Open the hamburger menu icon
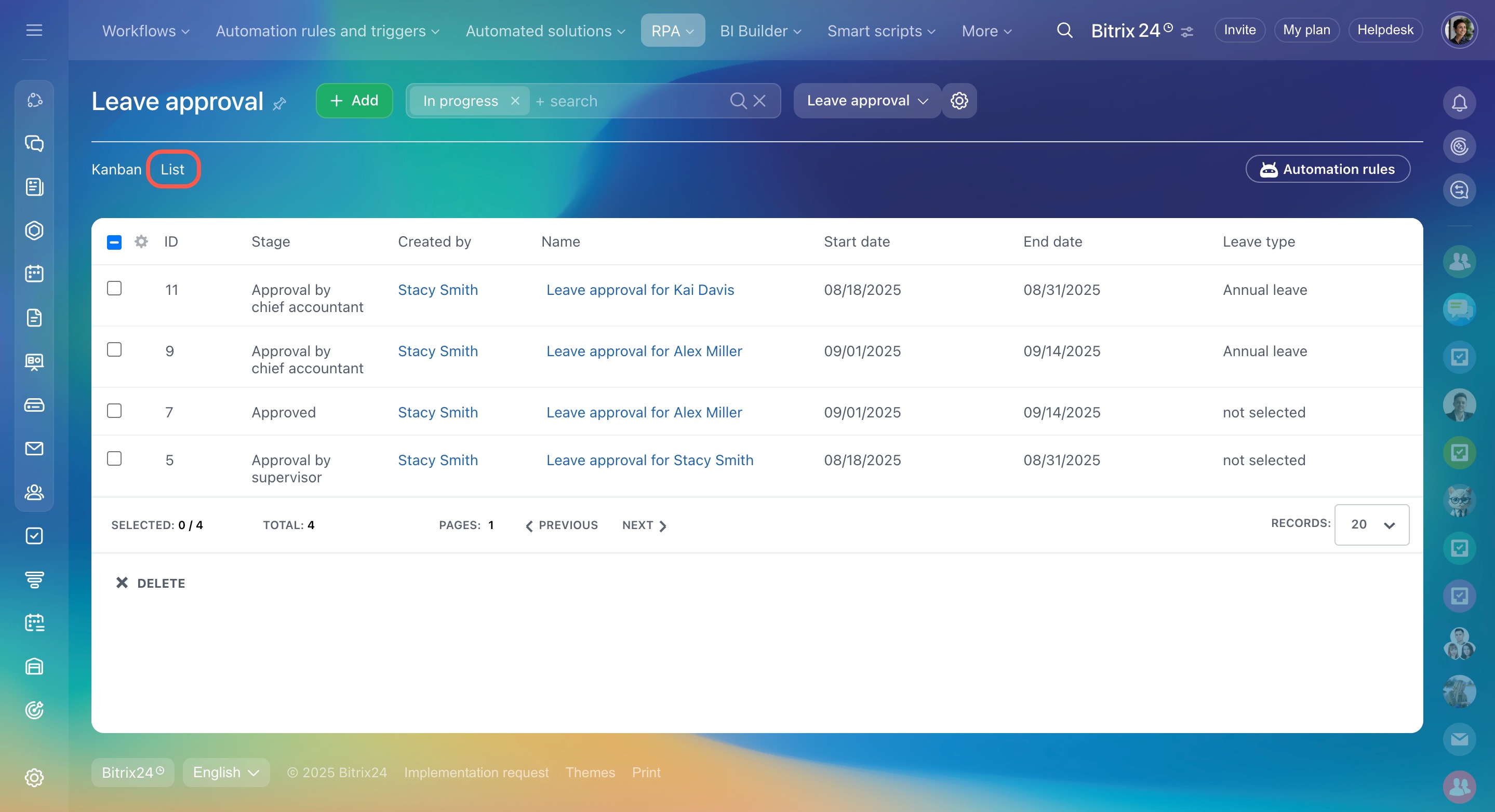1495x812 pixels. [x=34, y=30]
